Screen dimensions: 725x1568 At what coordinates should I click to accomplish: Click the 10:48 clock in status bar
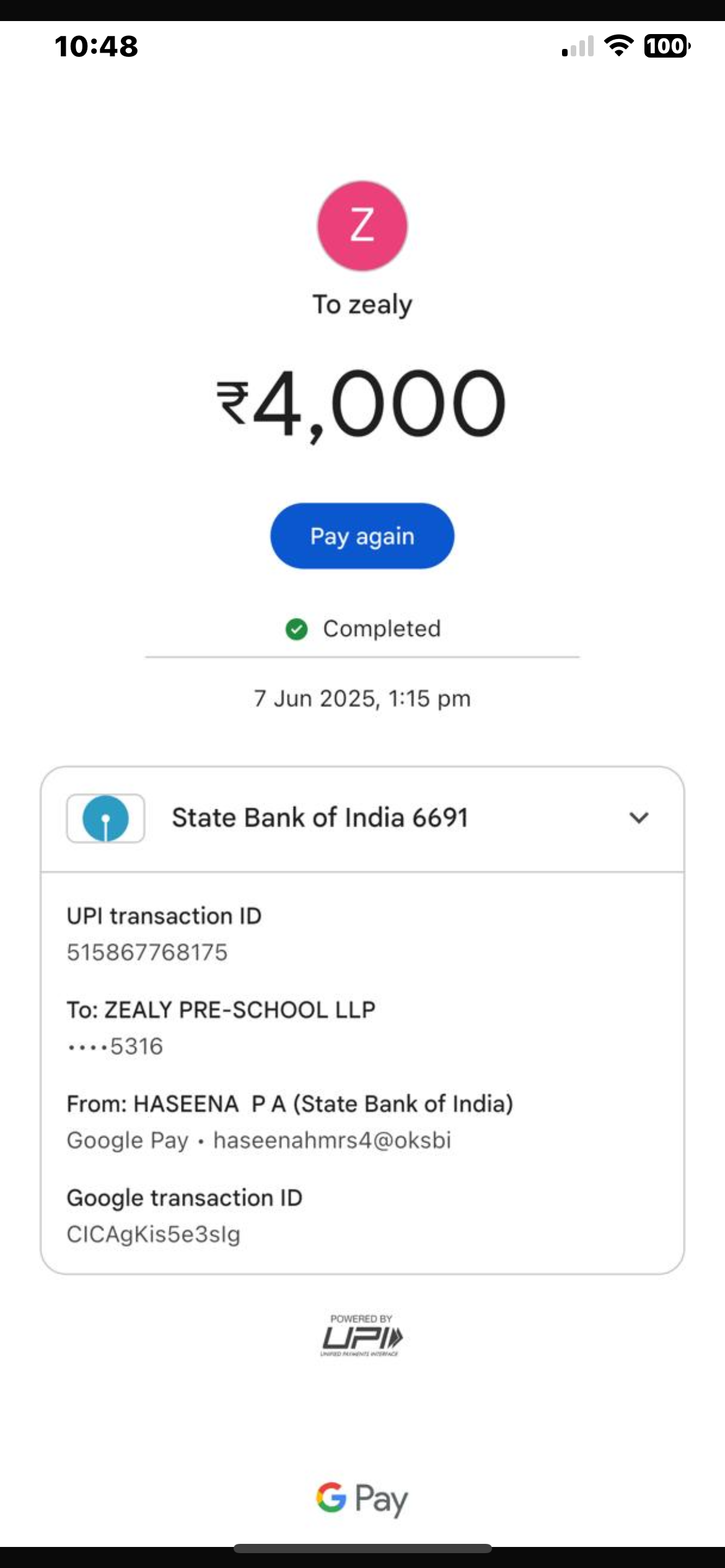click(97, 46)
